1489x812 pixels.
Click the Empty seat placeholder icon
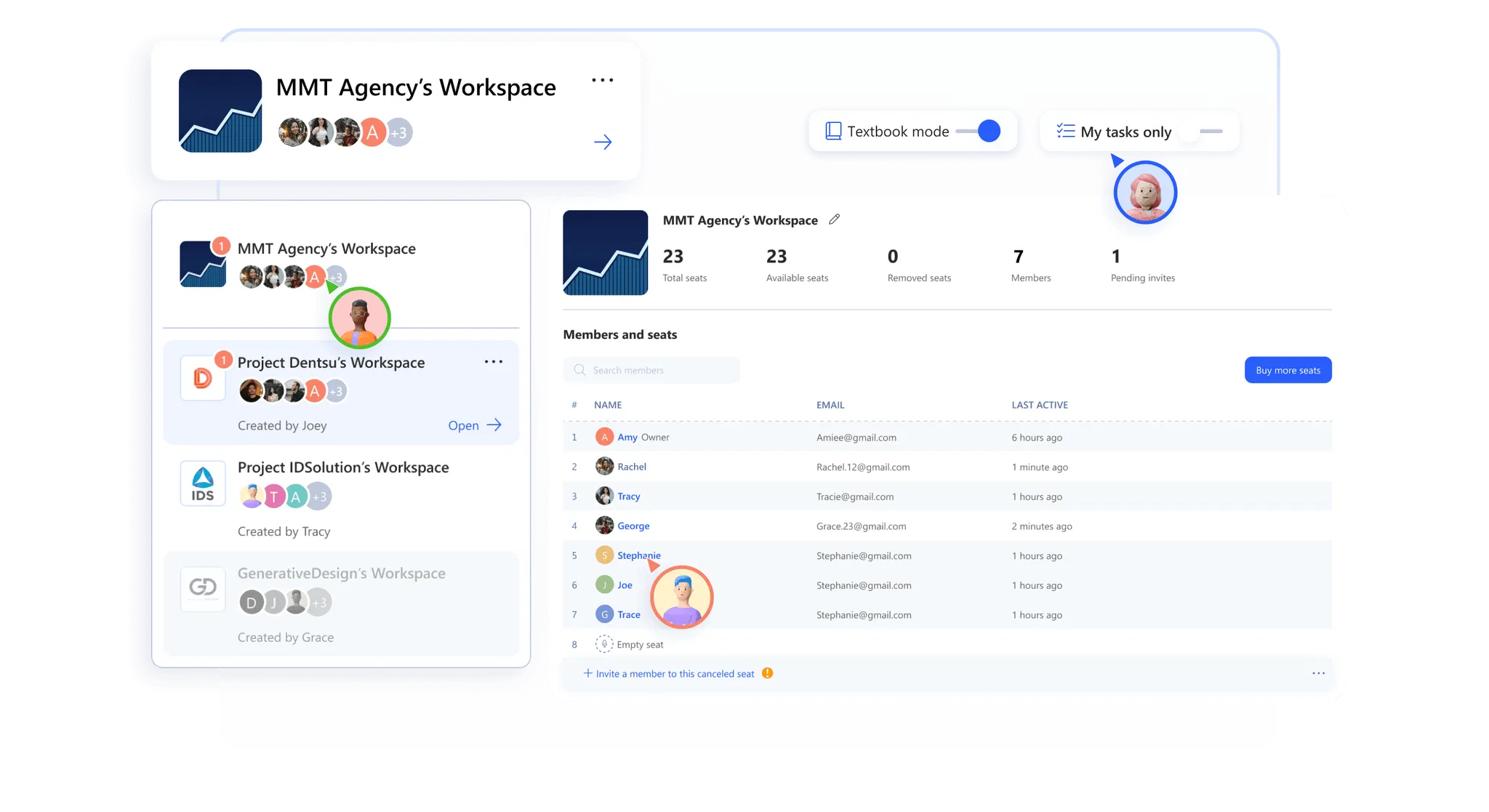point(604,644)
